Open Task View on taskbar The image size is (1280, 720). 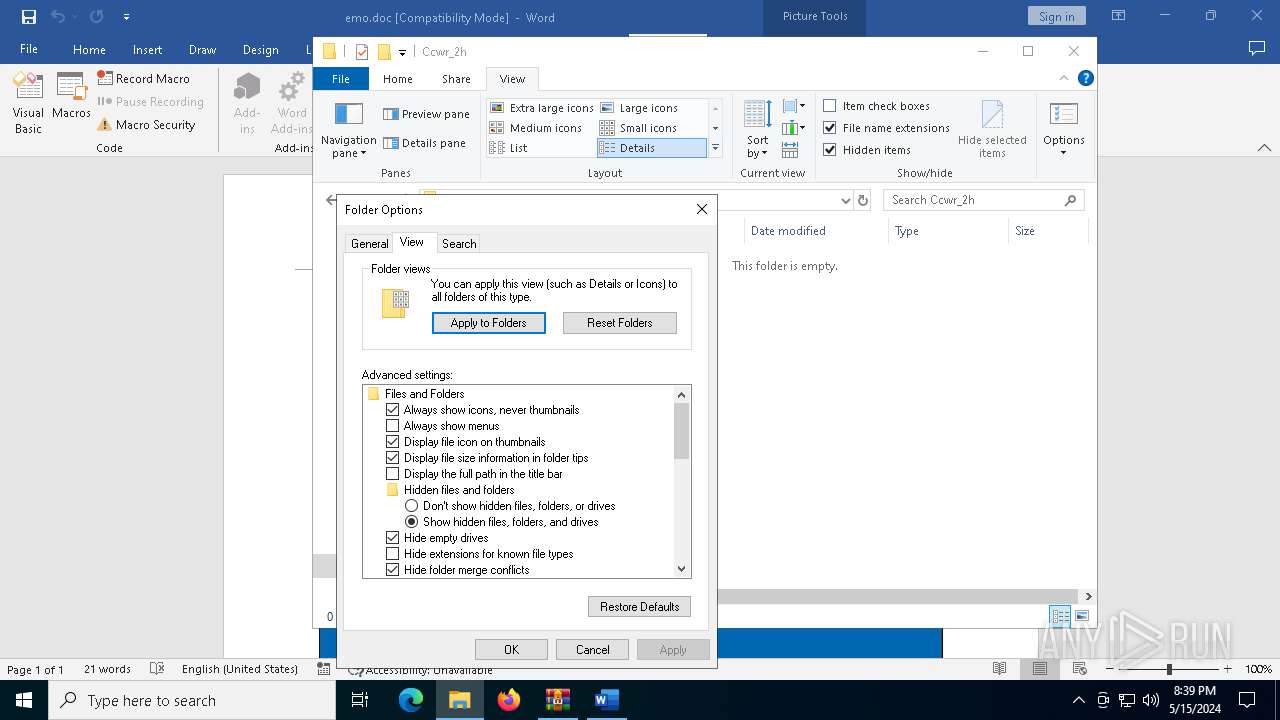(360, 700)
